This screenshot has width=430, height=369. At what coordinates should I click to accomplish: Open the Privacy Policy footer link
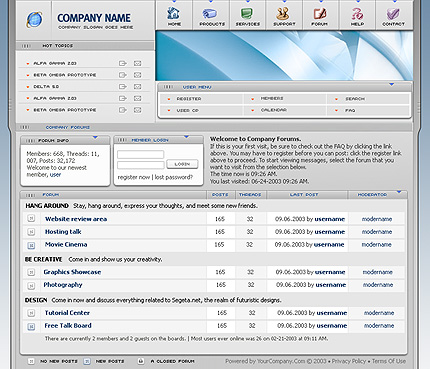(x=349, y=361)
